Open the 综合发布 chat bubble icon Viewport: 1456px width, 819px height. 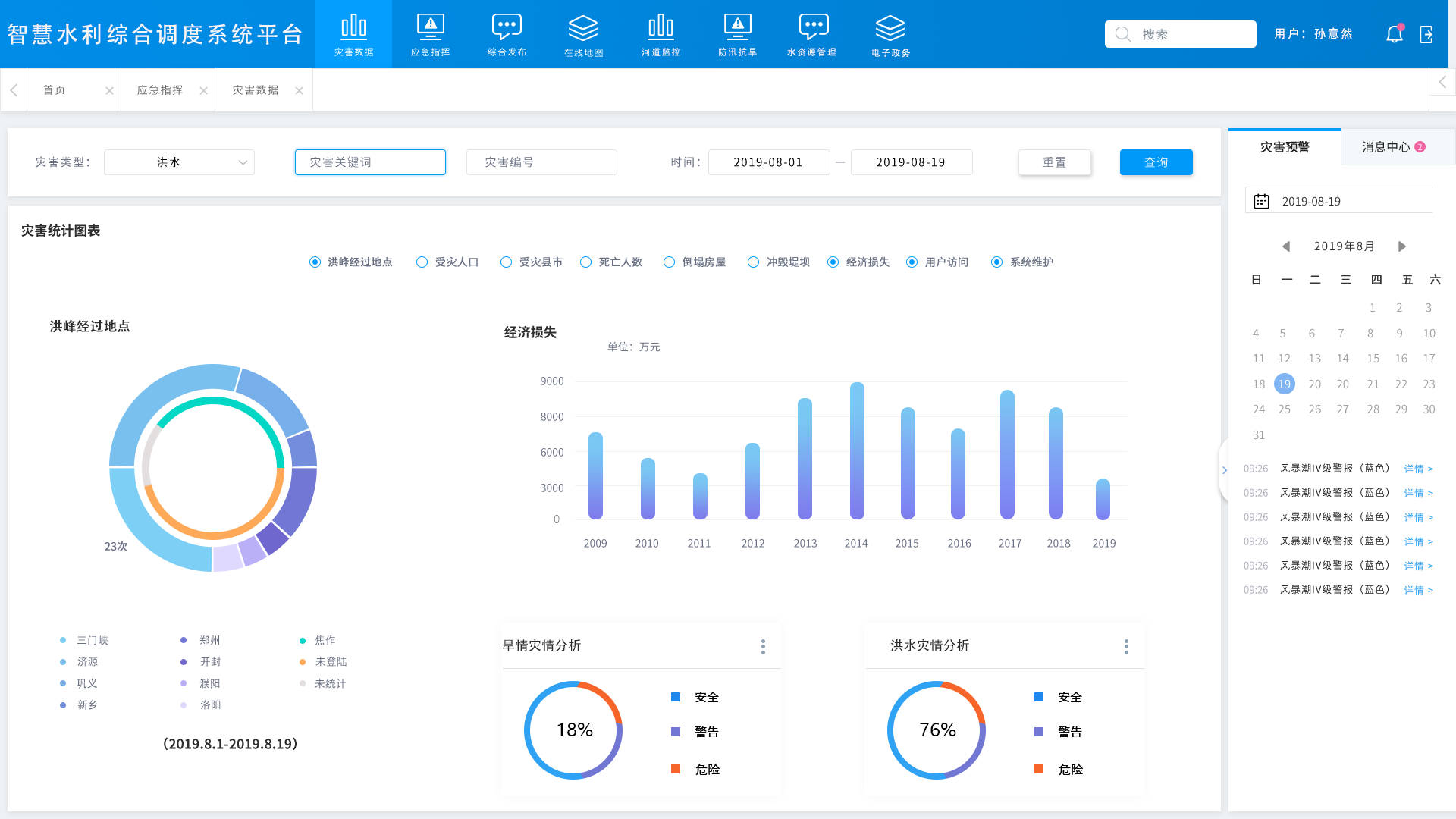[x=507, y=28]
